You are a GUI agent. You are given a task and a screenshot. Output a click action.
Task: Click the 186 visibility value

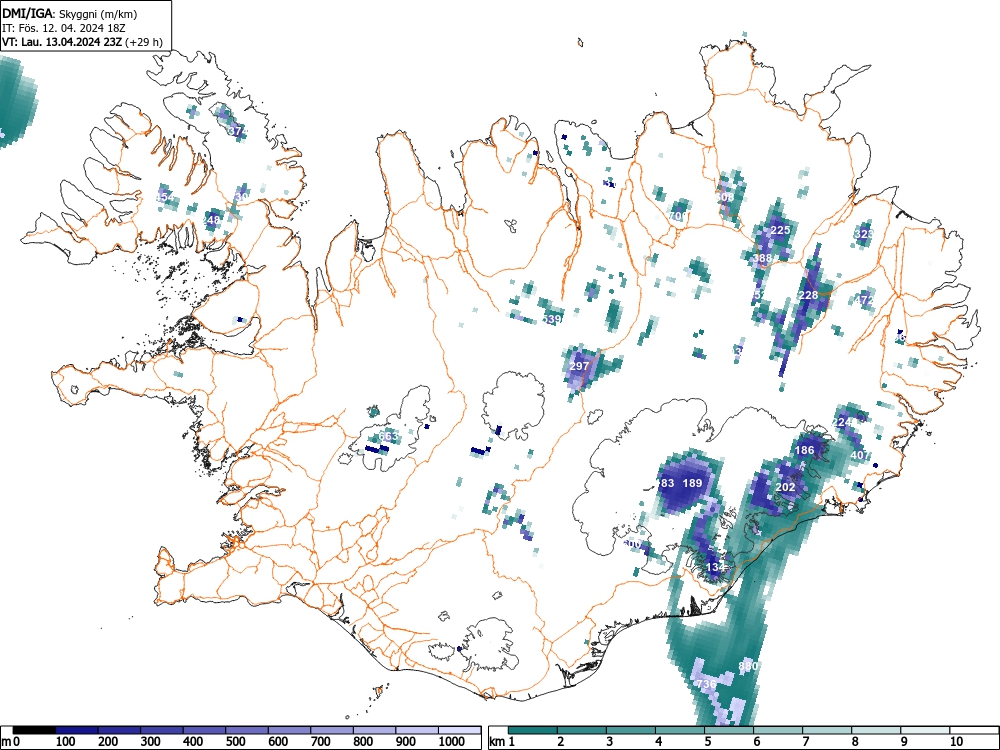(805, 450)
